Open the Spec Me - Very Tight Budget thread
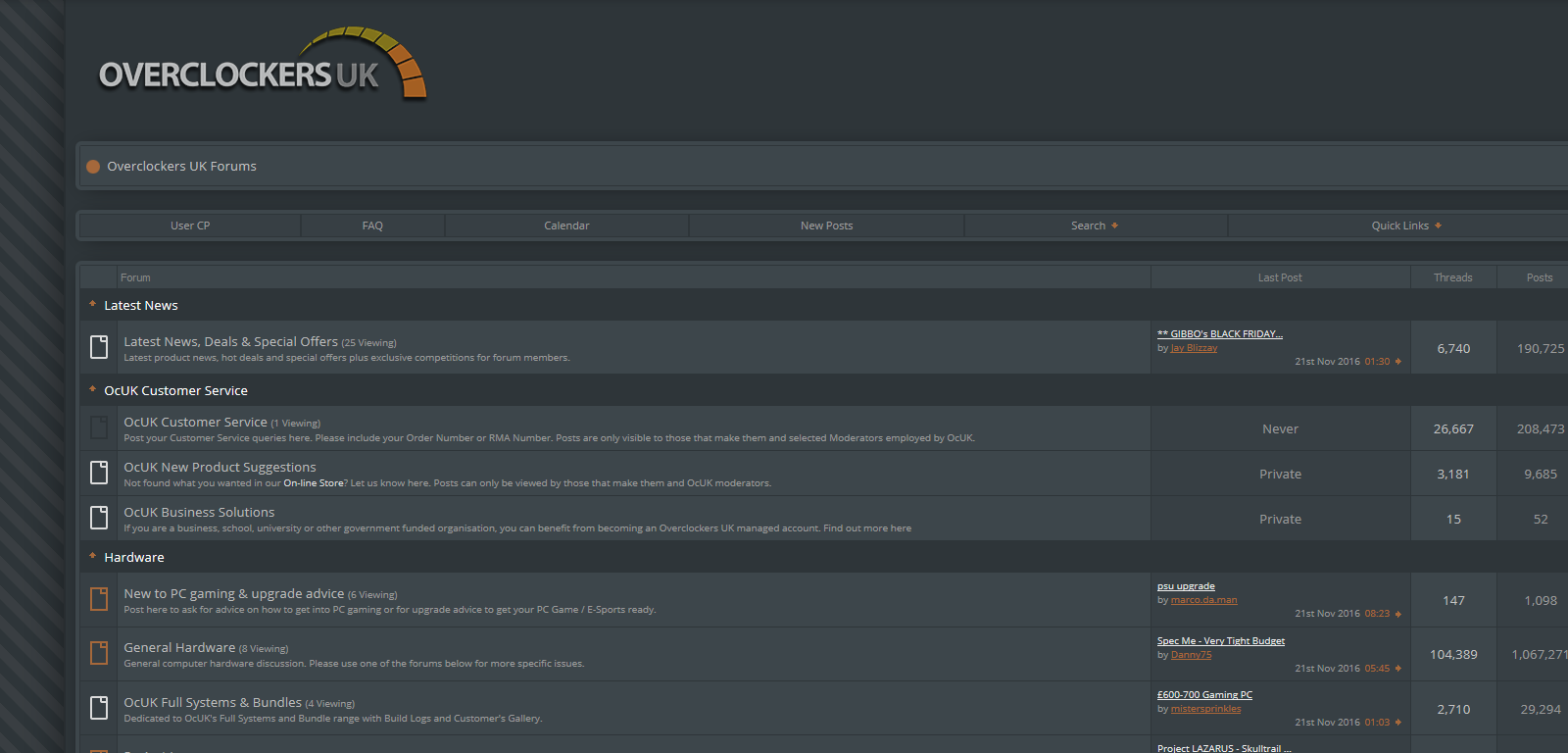Screen dimensions: 1568x753 [1220, 641]
